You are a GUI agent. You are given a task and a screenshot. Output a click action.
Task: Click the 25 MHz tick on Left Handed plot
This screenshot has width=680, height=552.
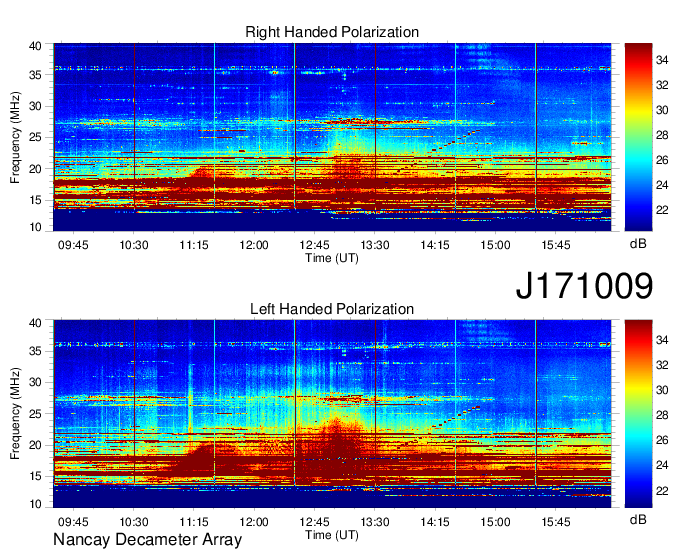pyautogui.click(x=36, y=414)
